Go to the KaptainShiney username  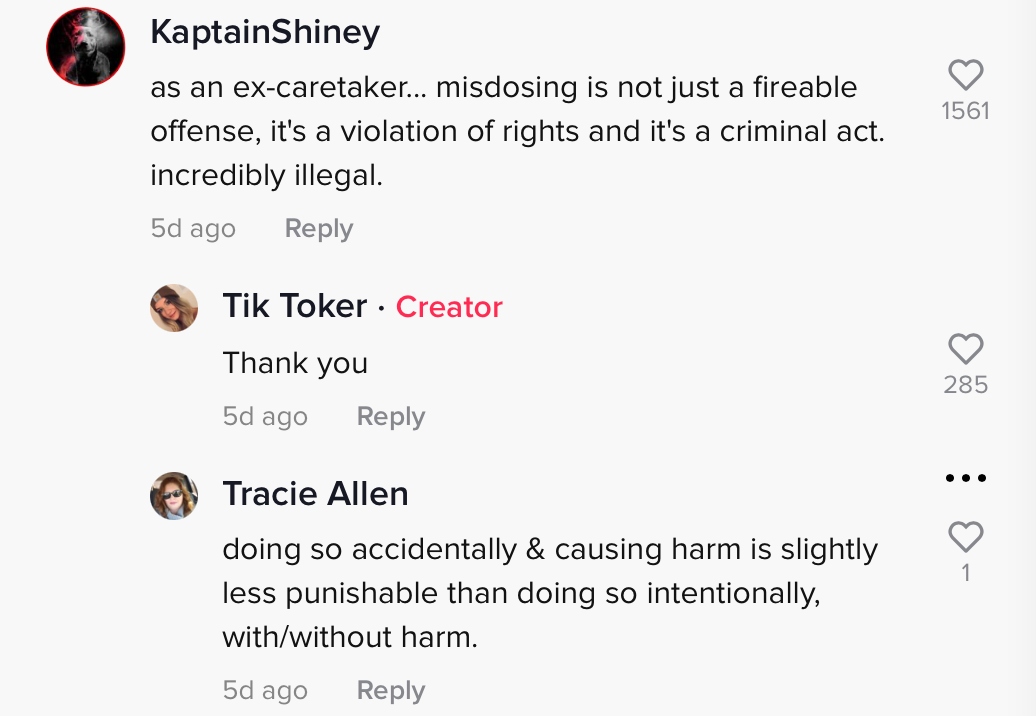[x=265, y=33]
